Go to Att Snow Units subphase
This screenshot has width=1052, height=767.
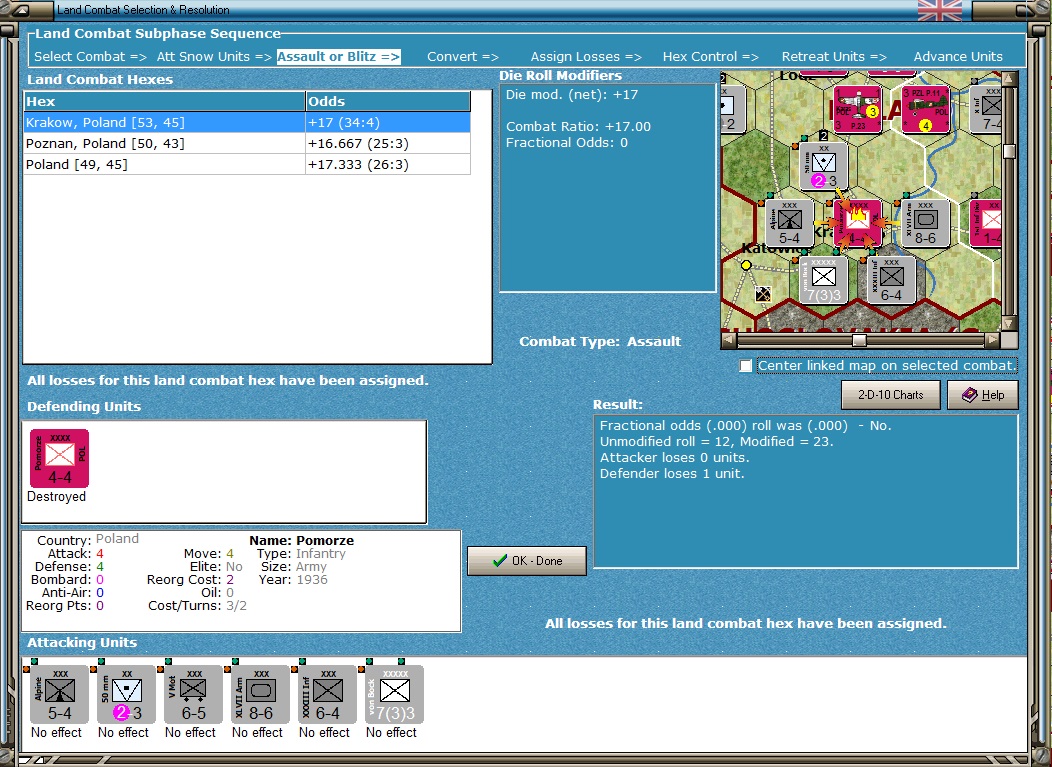214,56
